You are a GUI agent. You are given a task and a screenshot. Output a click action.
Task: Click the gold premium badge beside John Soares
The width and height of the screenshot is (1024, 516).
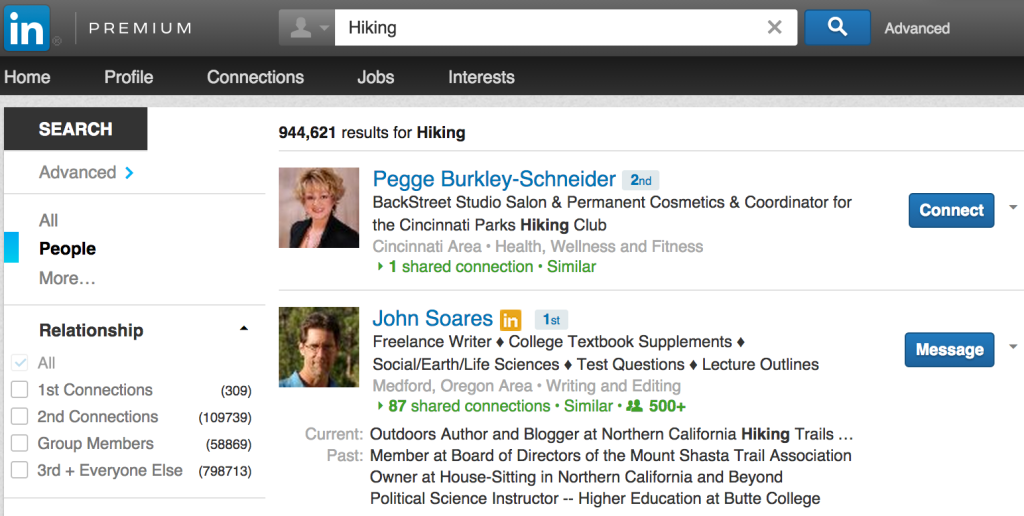511,320
